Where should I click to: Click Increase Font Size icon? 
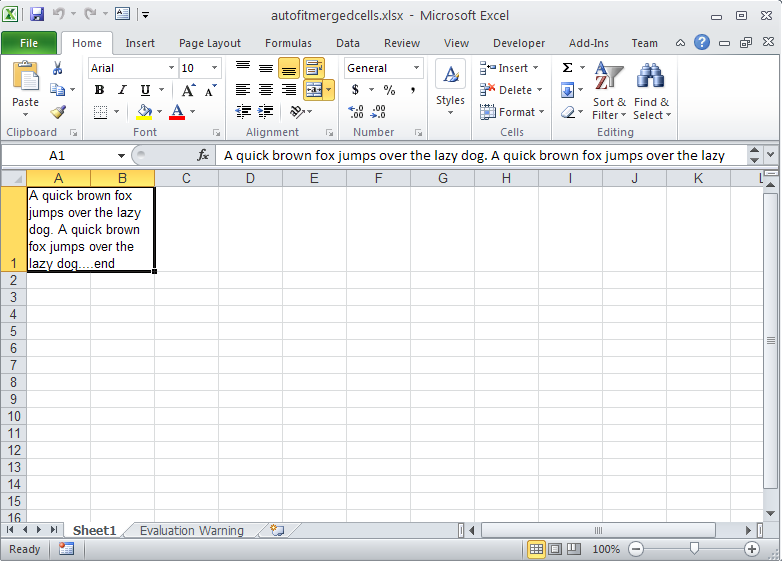coord(188,90)
